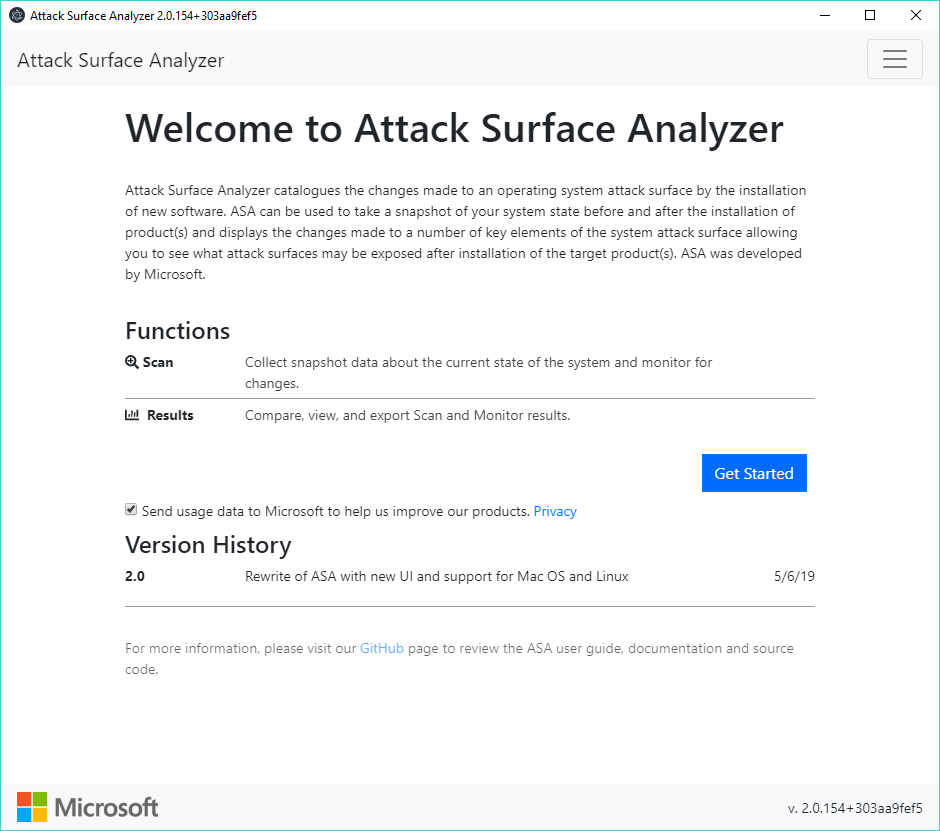Click the footer version number text
This screenshot has height=831, width=940.
point(855,808)
